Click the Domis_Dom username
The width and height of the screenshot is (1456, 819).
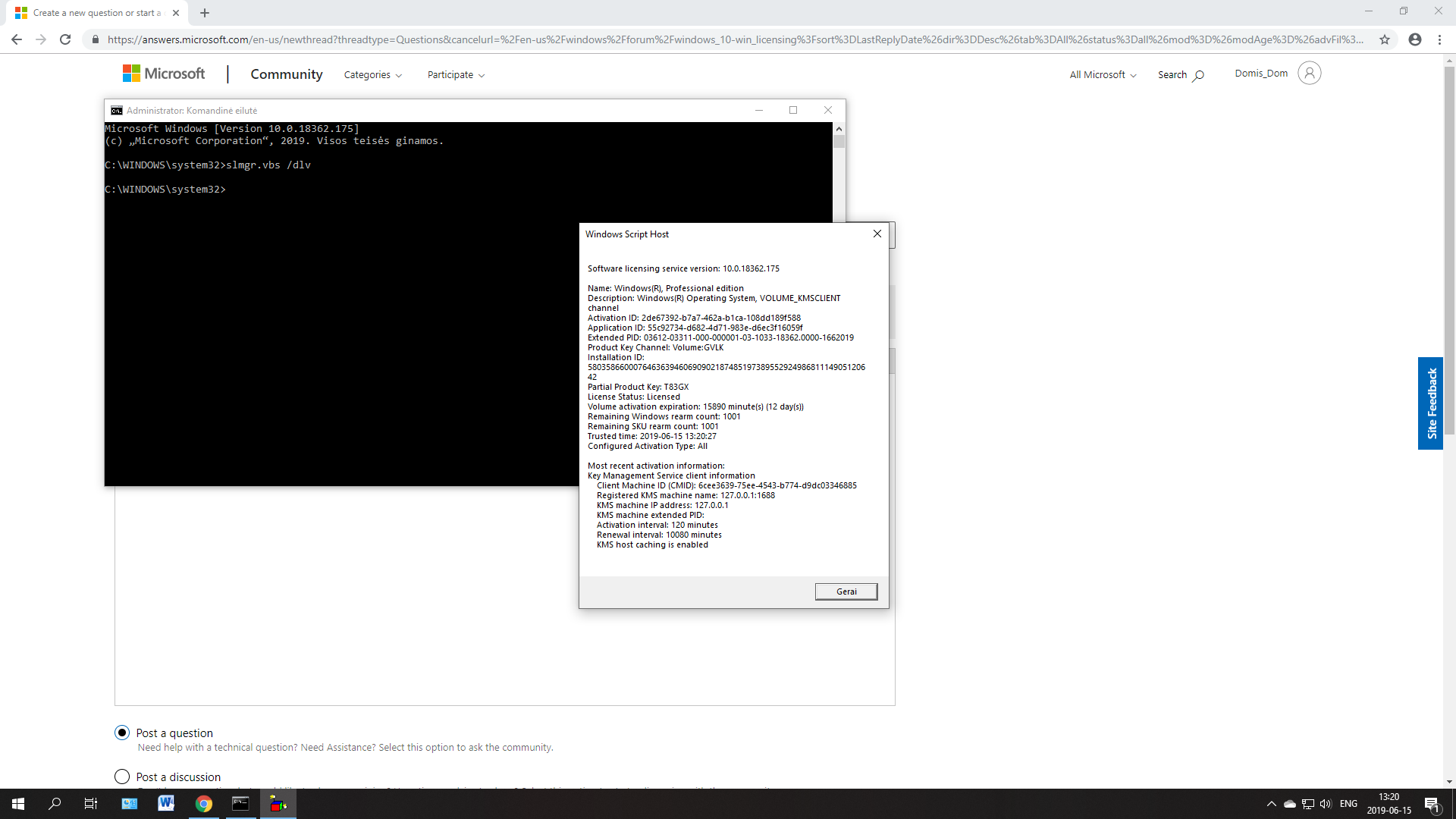point(1261,74)
